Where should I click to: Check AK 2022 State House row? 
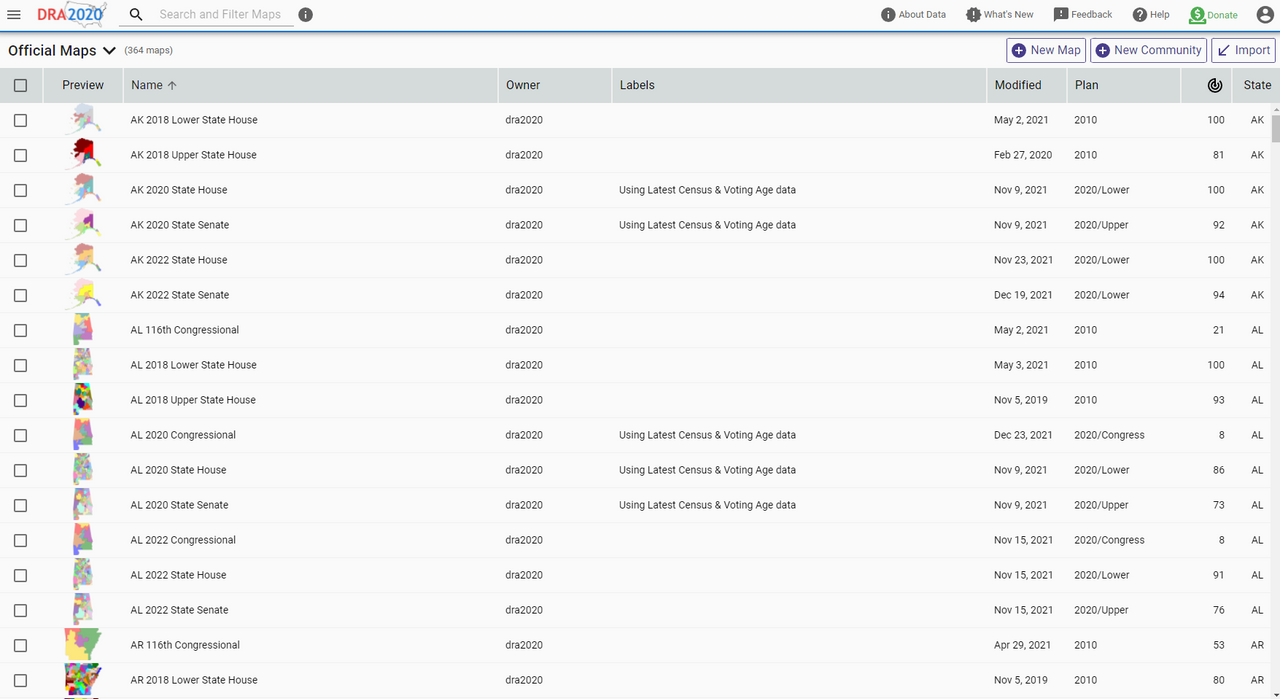click(20, 260)
